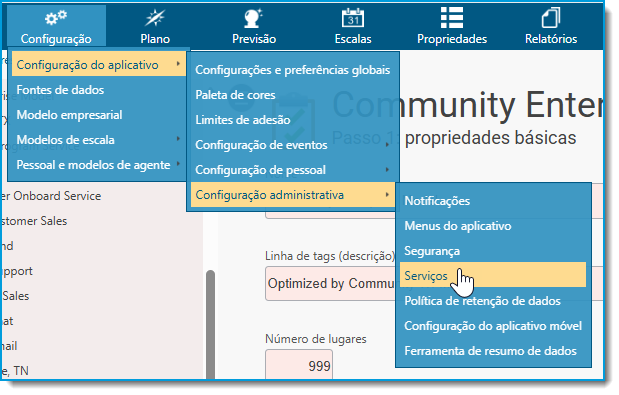This screenshot has width=619, height=395.
Task: Open the Escalas calendar icon
Action: click(x=353, y=18)
